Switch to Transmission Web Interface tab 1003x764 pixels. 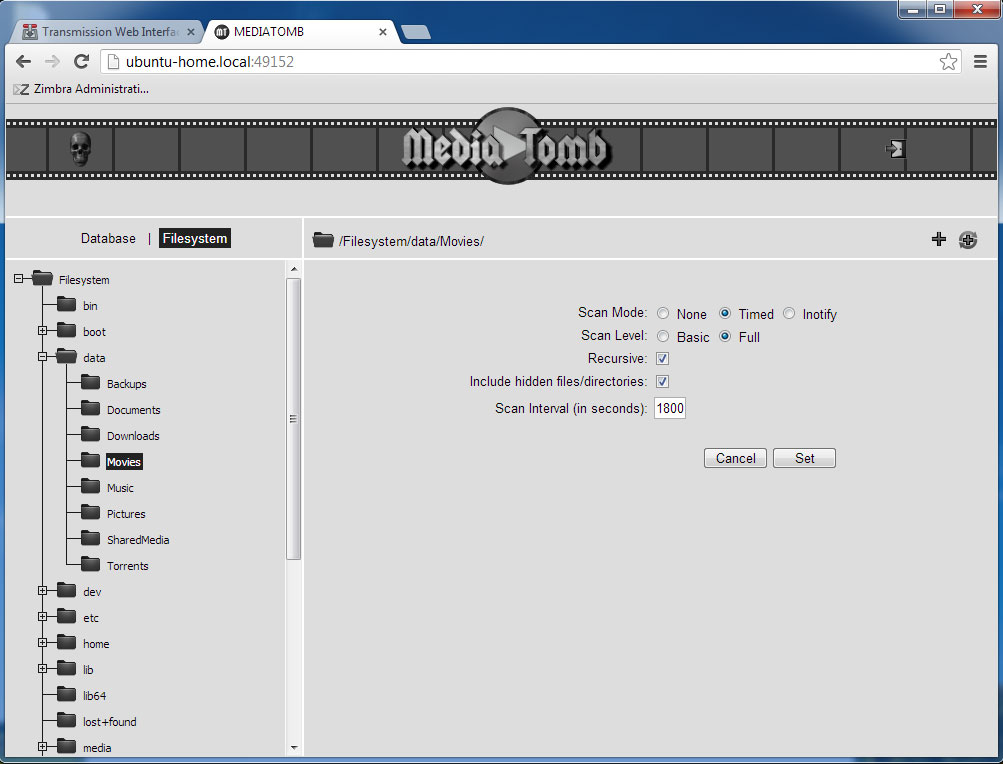click(109, 31)
